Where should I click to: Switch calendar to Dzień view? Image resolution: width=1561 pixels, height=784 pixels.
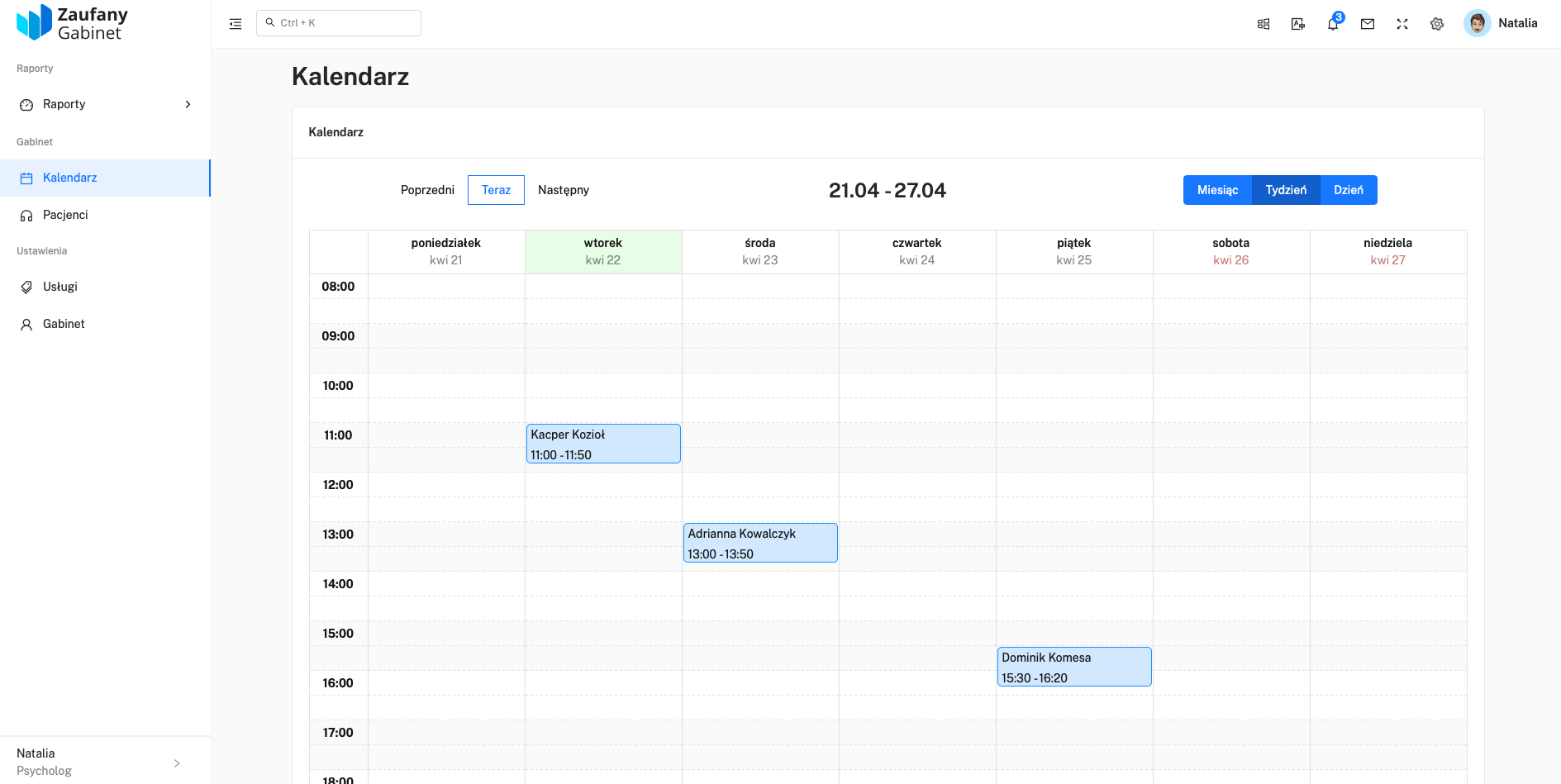1349,190
